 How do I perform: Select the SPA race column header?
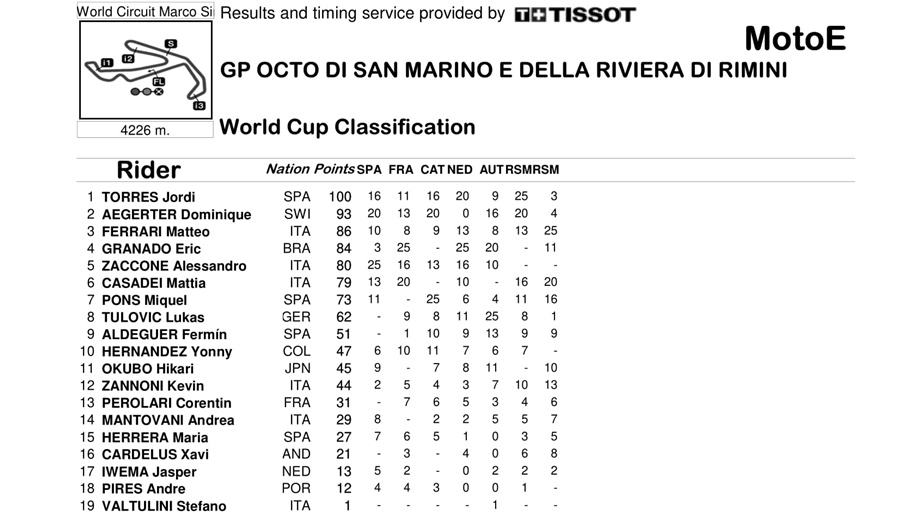(x=370, y=170)
